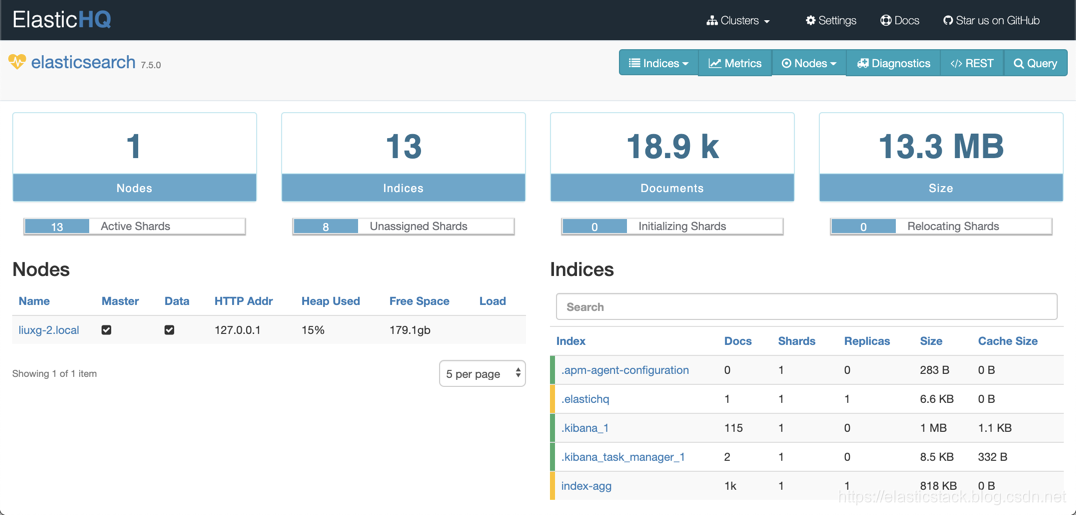This screenshot has width=1076, height=515.
Task: Click the elasticsearch cluster name
Action: click(x=83, y=62)
